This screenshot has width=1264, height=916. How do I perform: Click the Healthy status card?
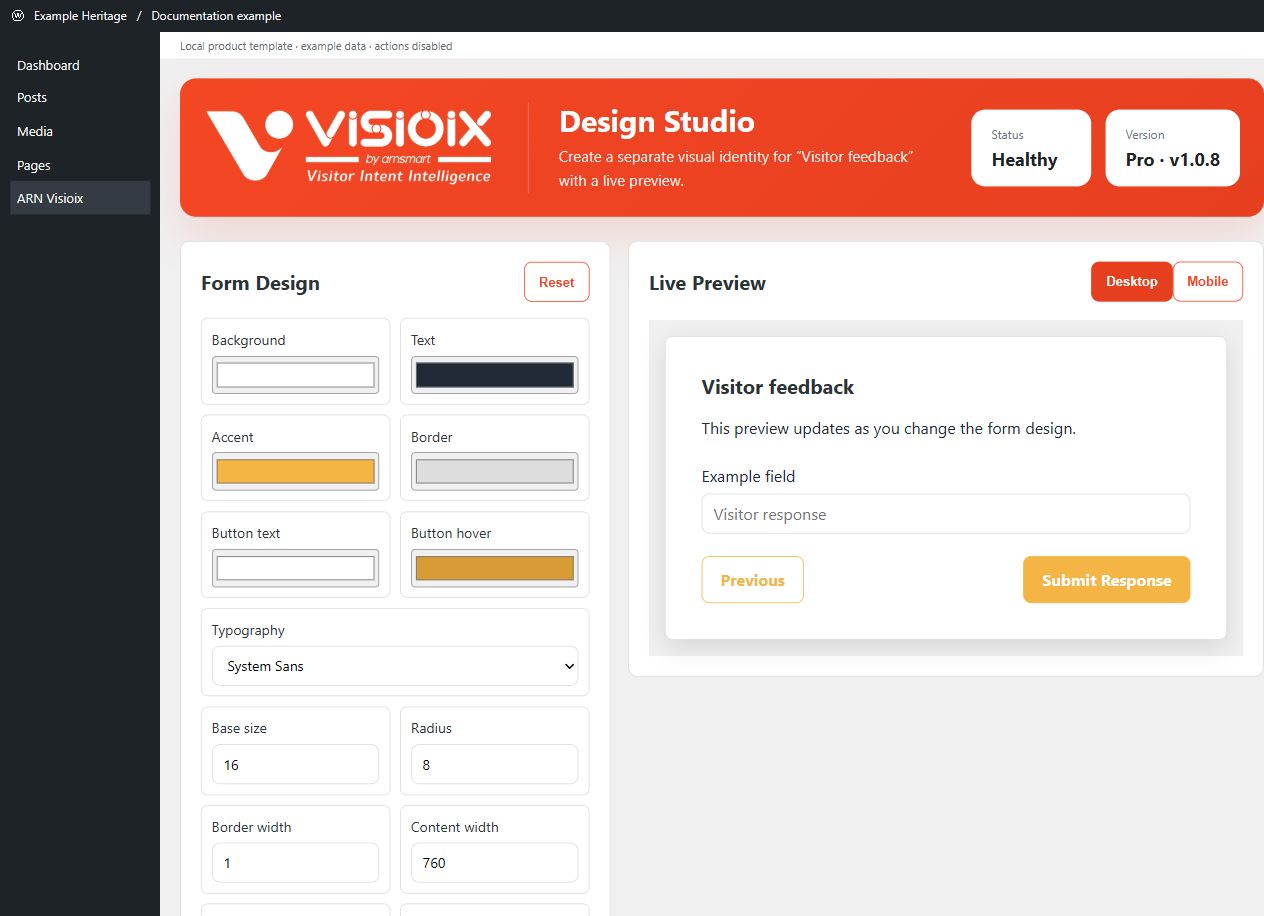click(x=1031, y=148)
